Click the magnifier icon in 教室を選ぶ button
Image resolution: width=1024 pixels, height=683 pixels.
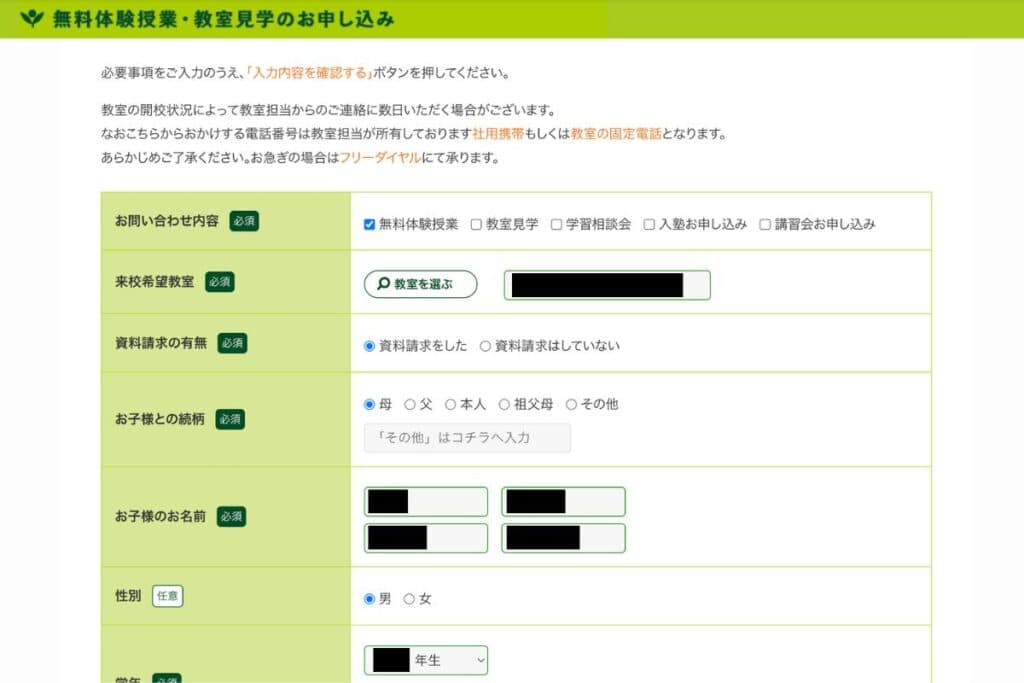tap(384, 283)
